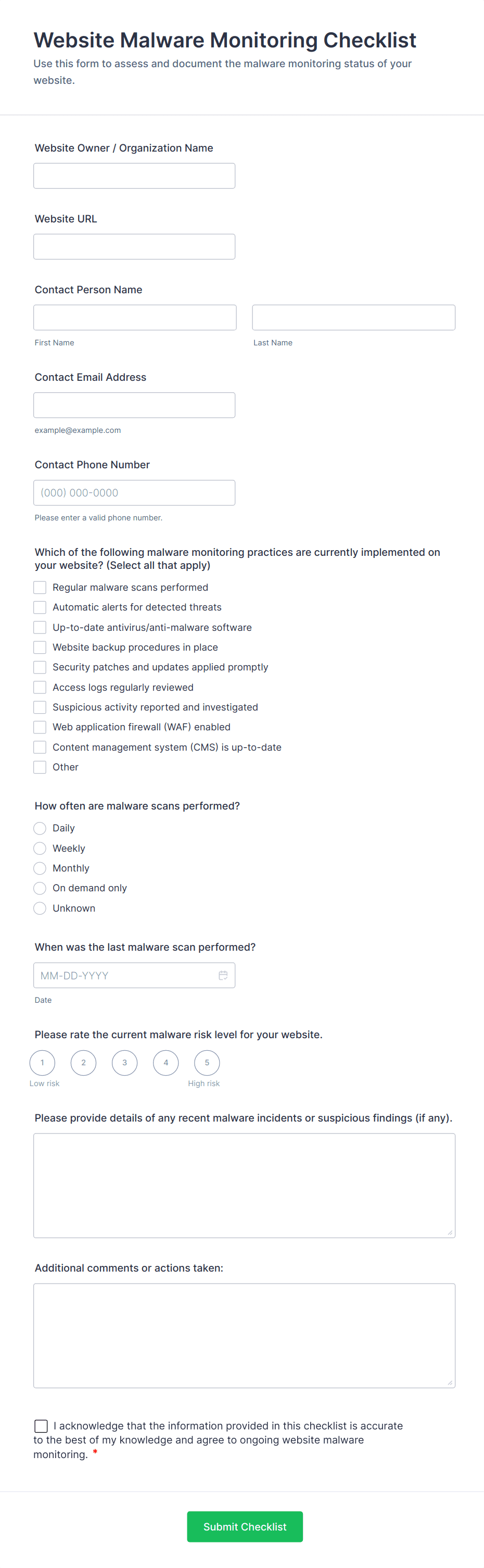Focus the Last Name field

(353, 318)
